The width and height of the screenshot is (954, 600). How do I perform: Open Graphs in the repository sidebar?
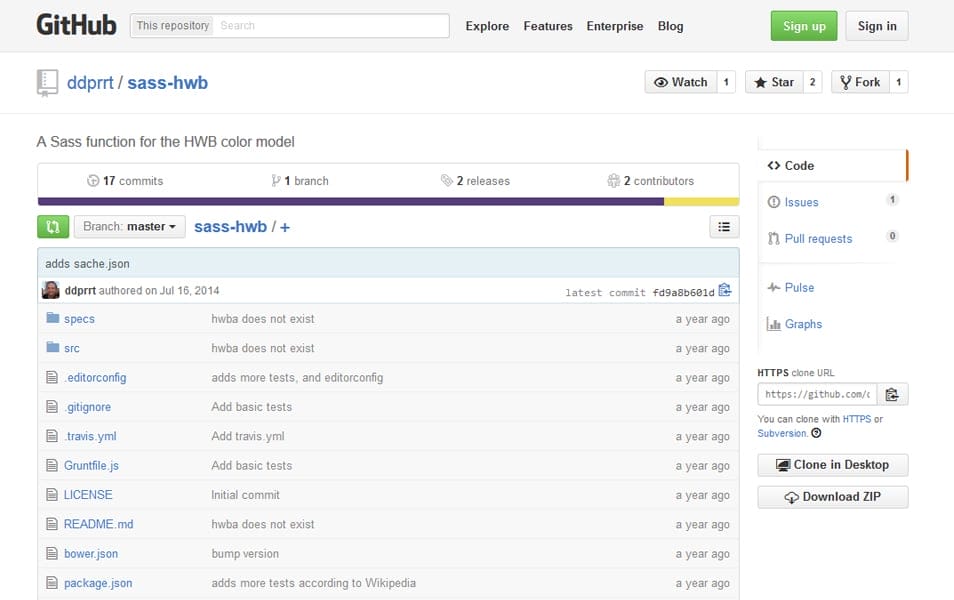pos(800,323)
